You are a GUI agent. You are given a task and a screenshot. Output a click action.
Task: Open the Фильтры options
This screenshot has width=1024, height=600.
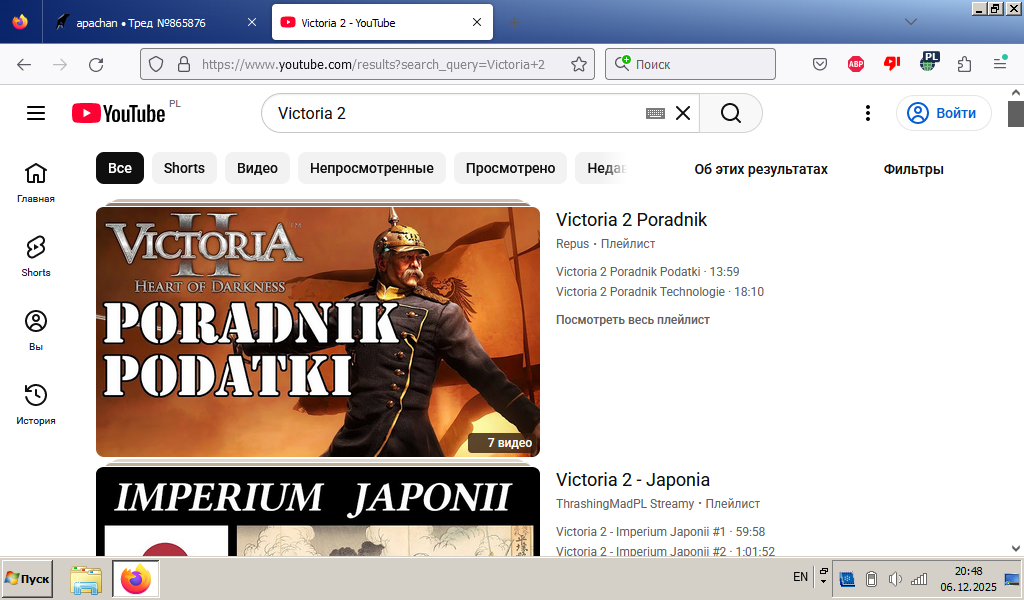[x=913, y=169]
